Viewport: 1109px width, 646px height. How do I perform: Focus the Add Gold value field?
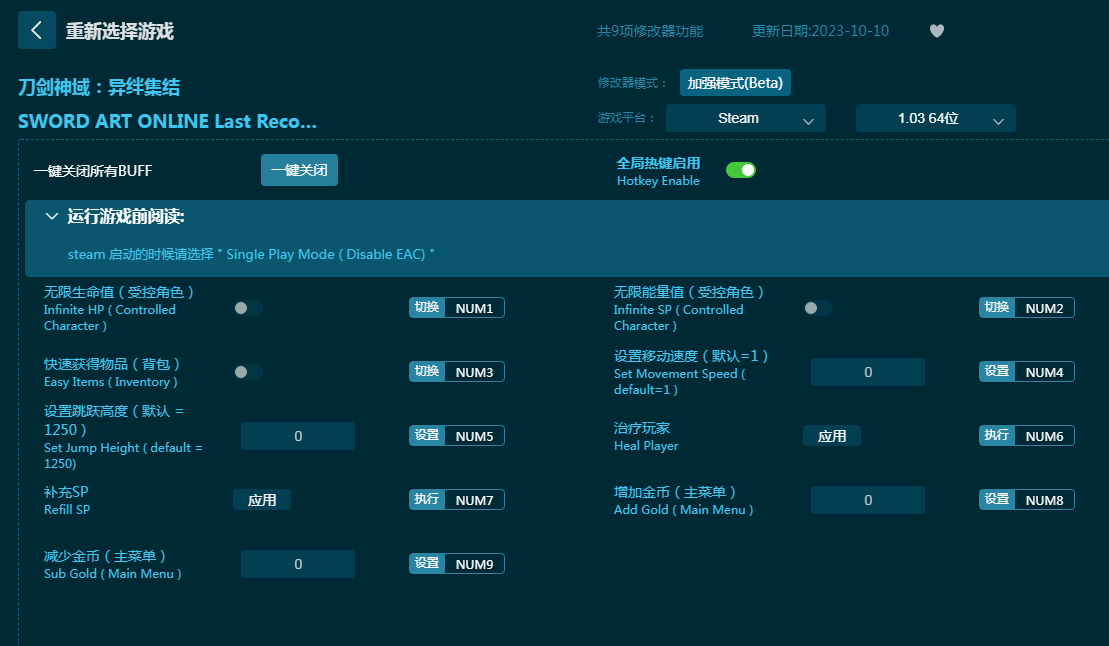point(868,500)
